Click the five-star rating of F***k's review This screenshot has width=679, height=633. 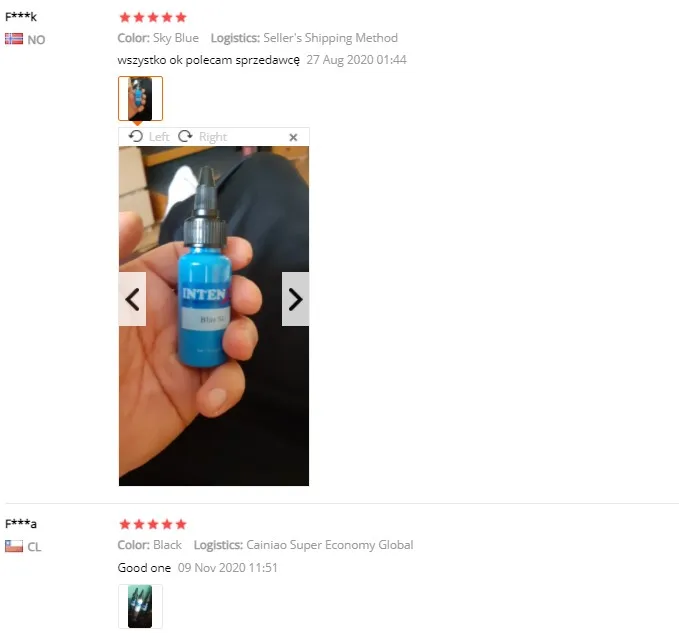tap(152, 17)
